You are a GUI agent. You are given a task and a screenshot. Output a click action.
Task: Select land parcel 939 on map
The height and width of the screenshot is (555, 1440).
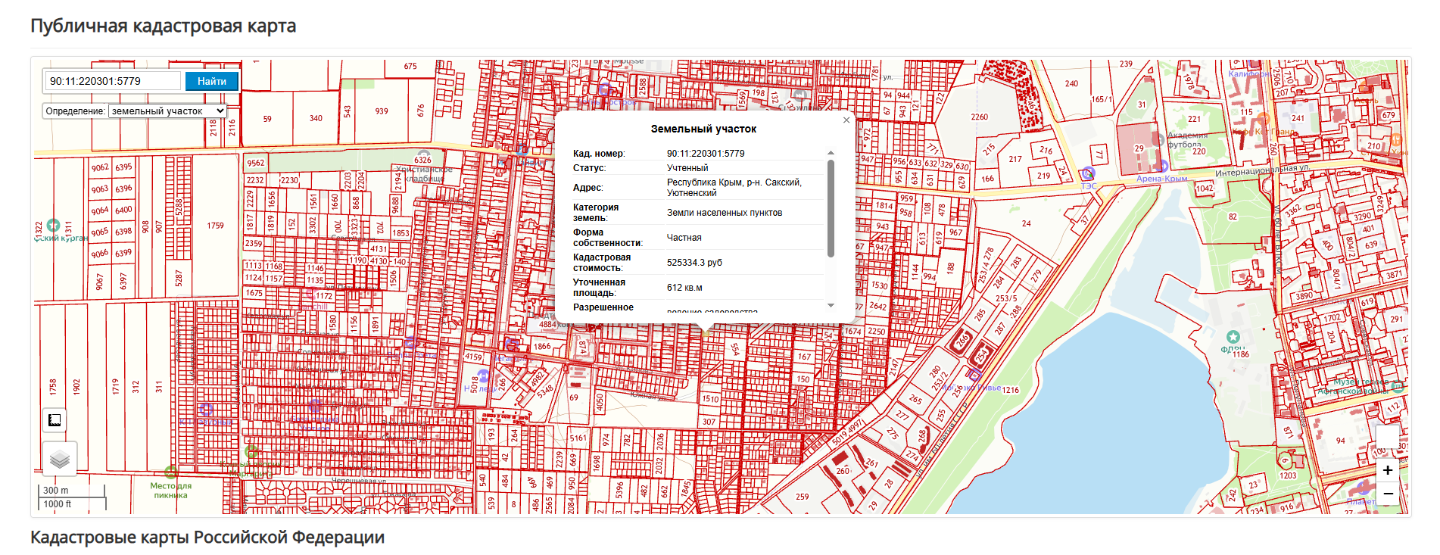coord(381,111)
